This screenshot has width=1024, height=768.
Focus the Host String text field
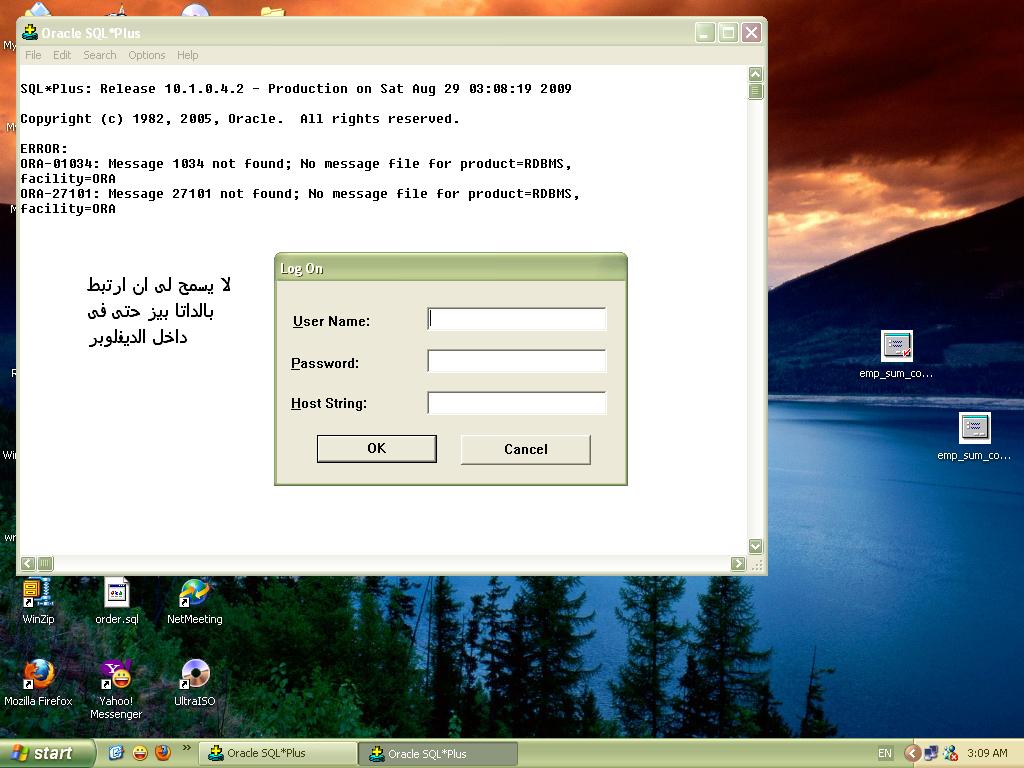516,403
